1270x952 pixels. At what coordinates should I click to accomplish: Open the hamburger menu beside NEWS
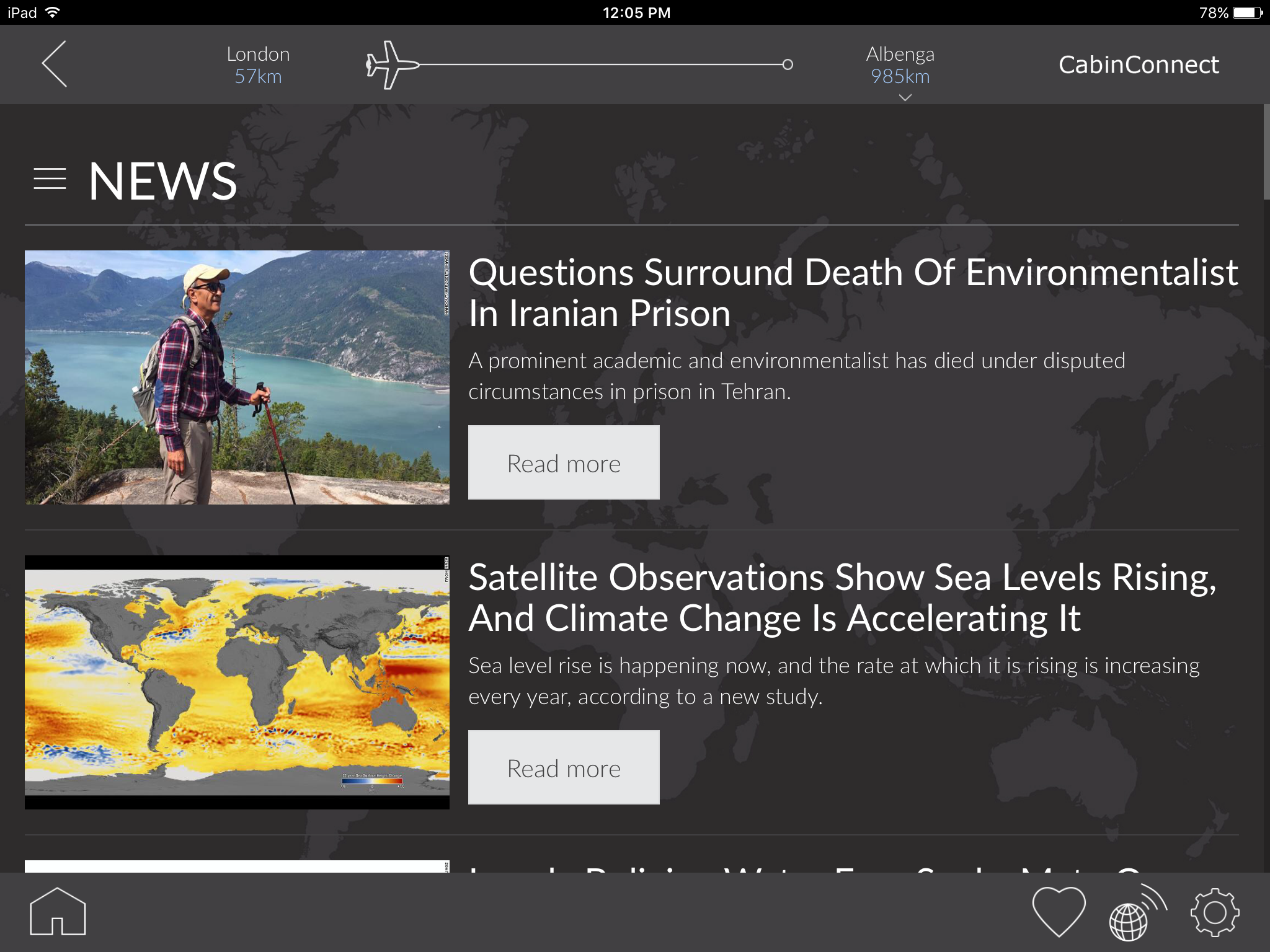tap(50, 179)
